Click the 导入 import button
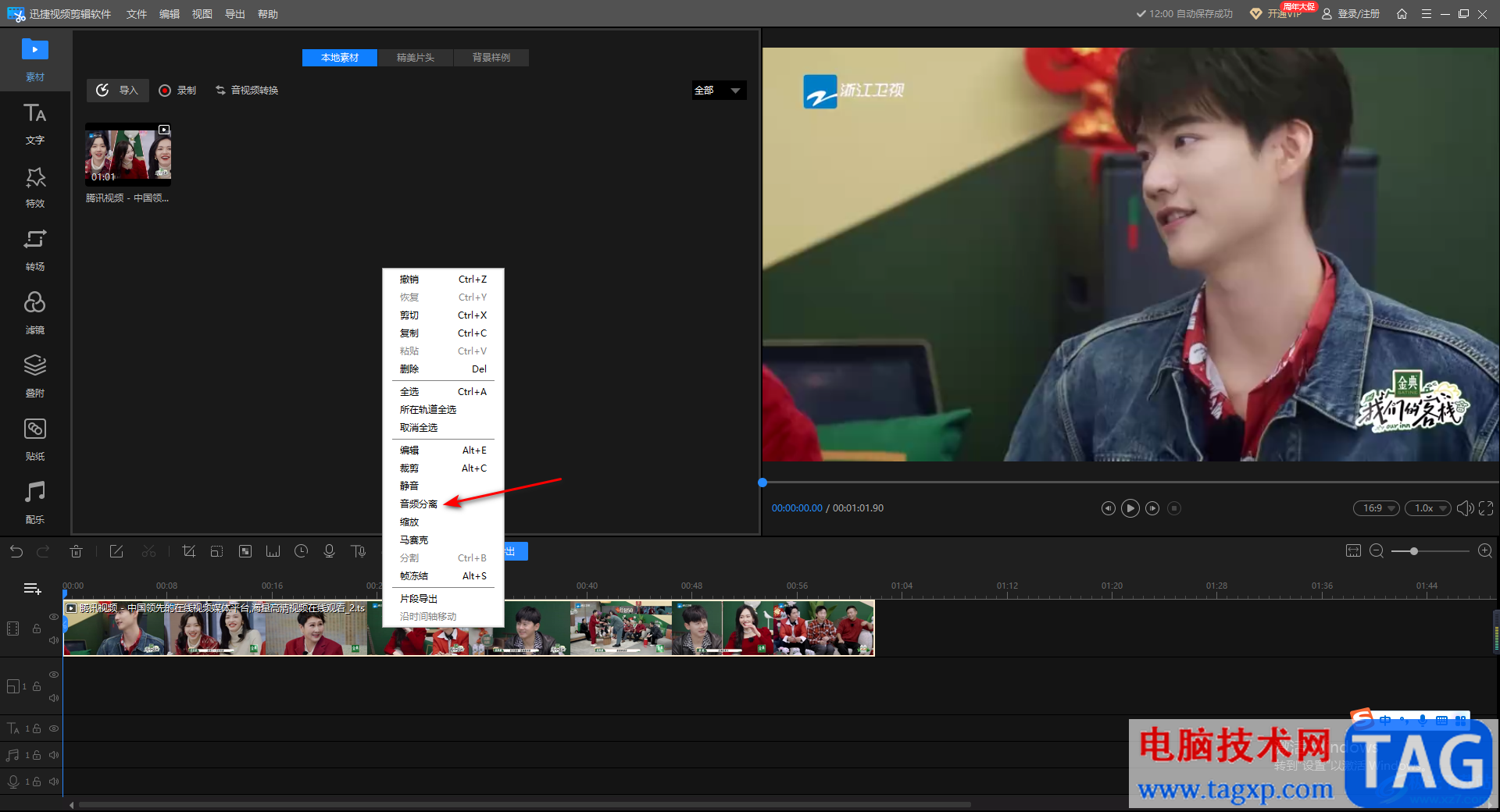The width and height of the screenshot is (1500, 812). pos(117,91)
